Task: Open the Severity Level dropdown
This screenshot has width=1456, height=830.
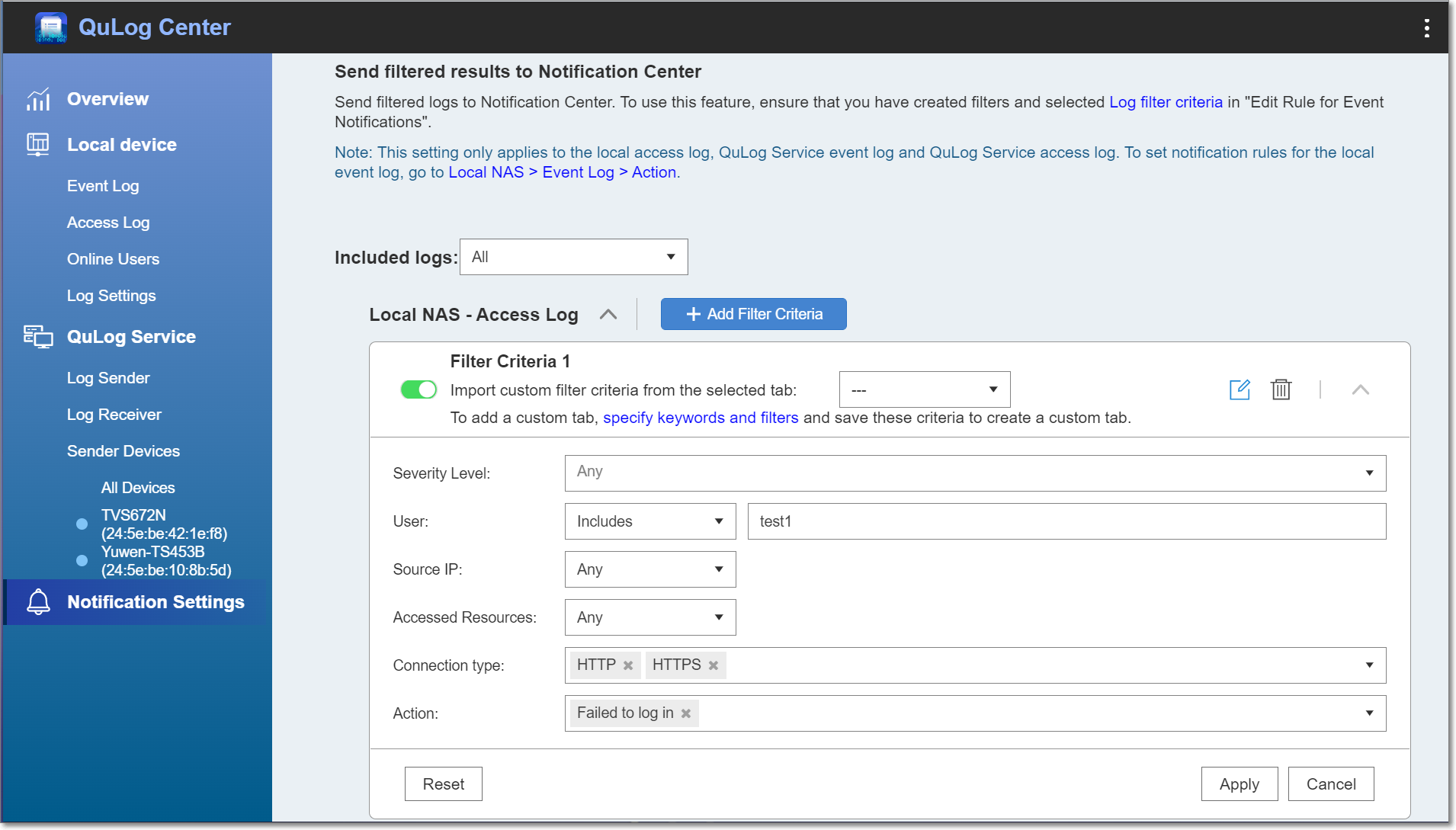Action: 975,473
